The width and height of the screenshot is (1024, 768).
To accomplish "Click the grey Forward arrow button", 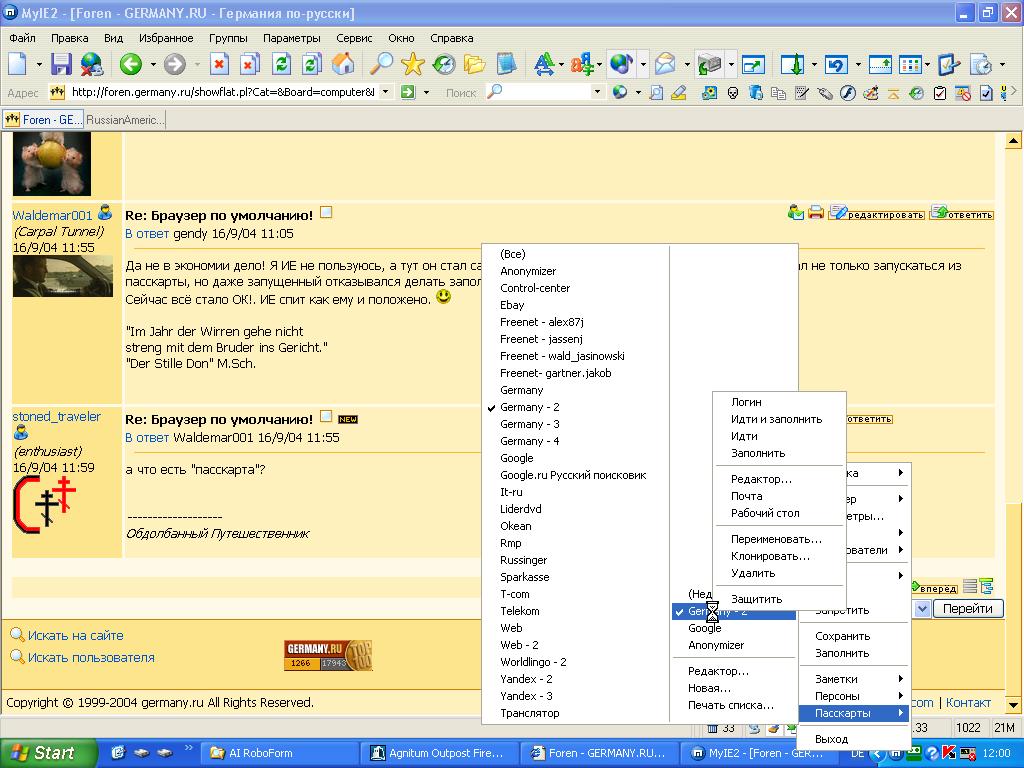I will tap(174, 64).
